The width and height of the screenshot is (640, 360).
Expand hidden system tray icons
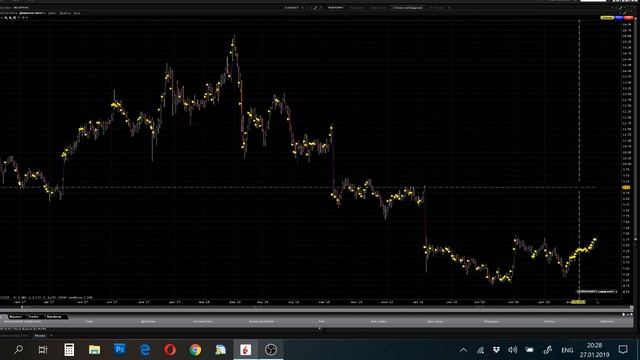tap(463, 350)
